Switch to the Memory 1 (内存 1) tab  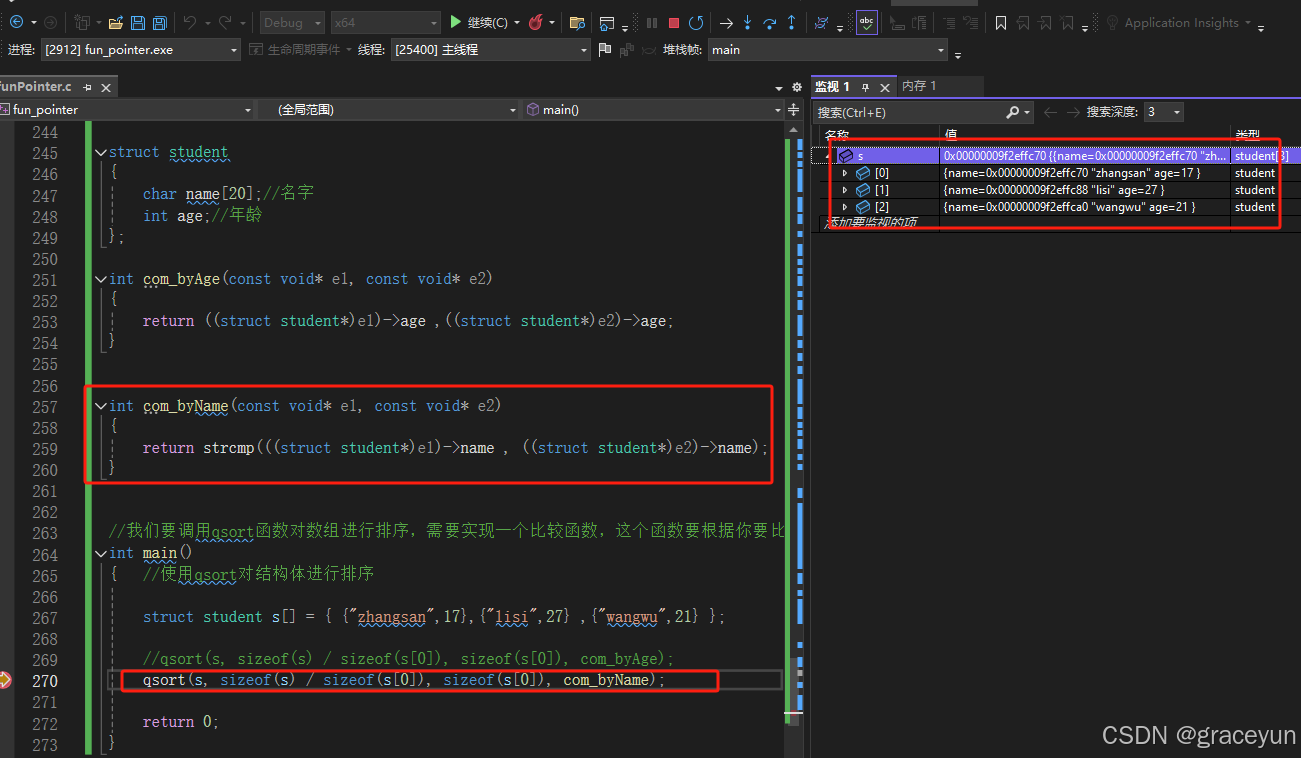[x=919, y=86]
